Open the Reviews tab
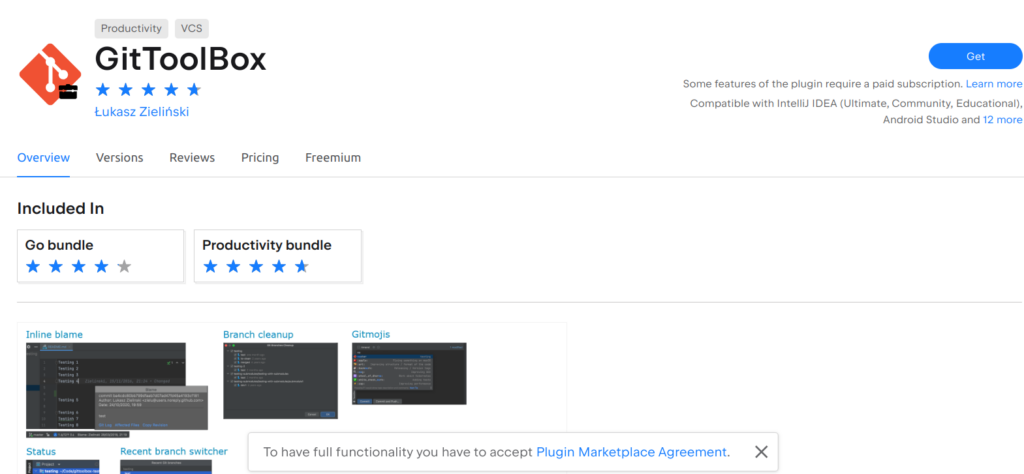The height and width of the screenshot is (474, 1024). [x=192, y=157]
